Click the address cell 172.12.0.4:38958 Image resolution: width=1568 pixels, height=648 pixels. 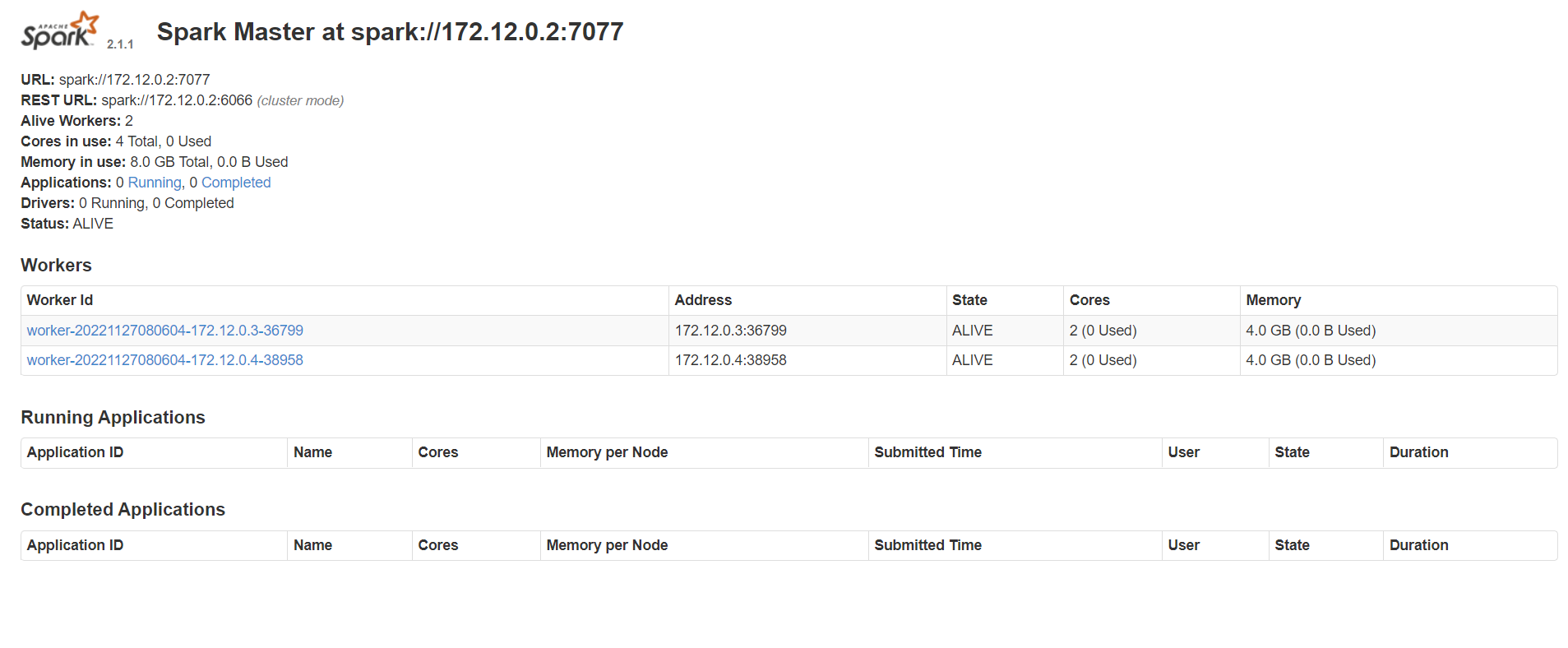point(730,360)
